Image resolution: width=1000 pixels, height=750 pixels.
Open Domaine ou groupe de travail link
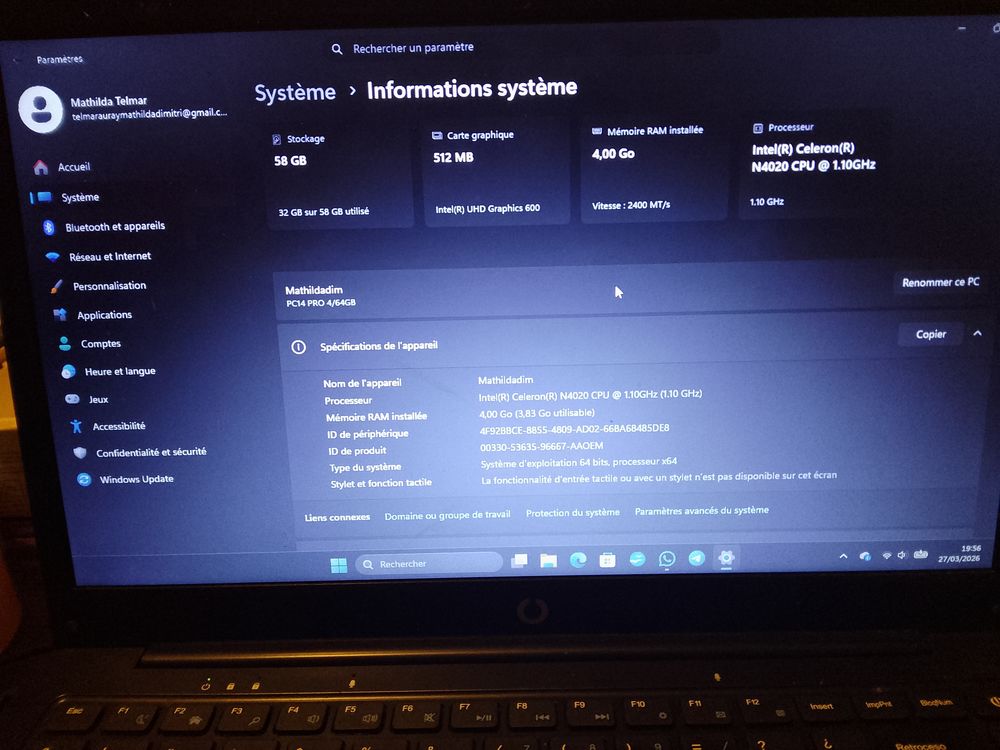click(447, 515)
